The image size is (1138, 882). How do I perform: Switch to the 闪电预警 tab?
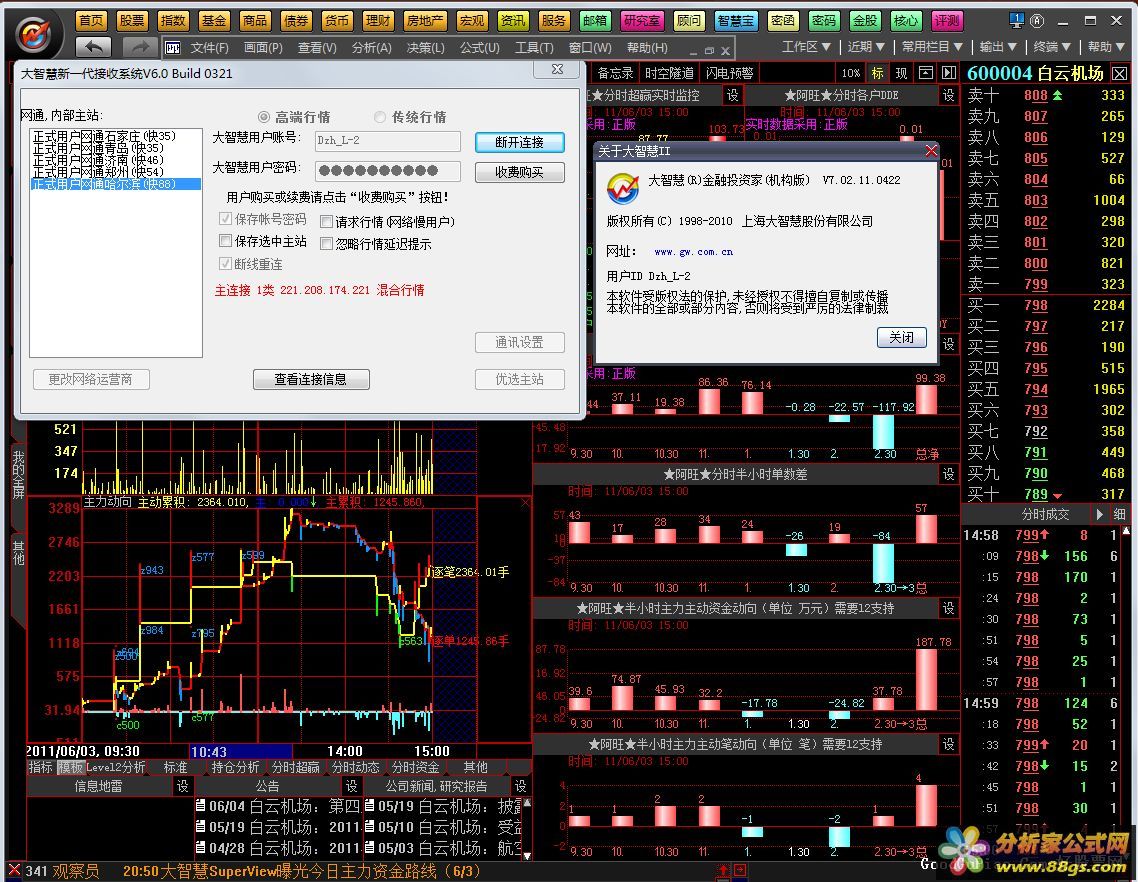730,73
